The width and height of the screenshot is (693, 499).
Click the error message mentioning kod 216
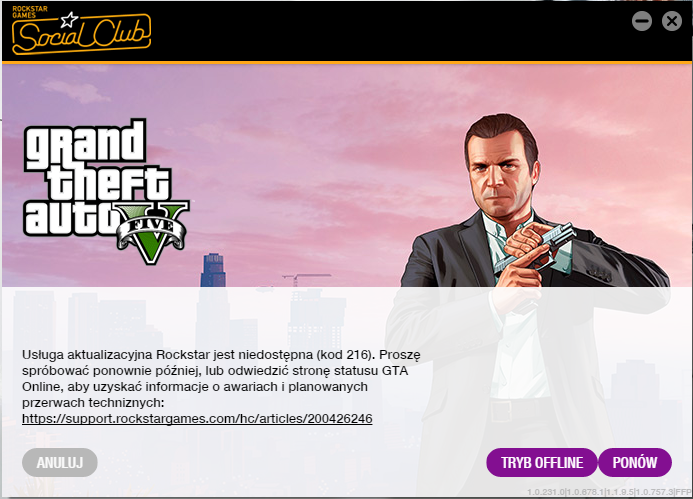(x=221, y=378)
